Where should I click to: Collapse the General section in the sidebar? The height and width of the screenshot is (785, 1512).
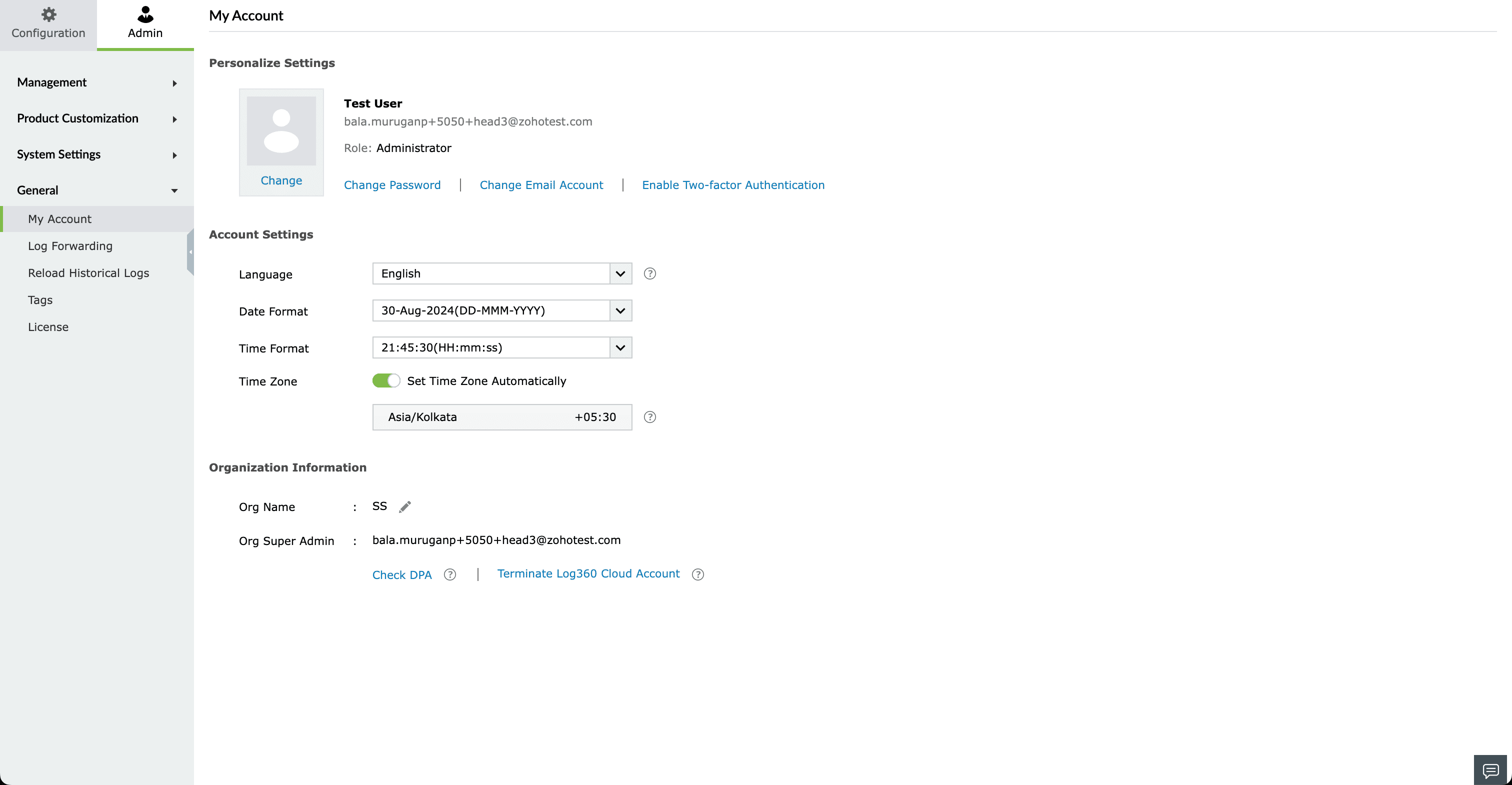[x=173, y=190]
